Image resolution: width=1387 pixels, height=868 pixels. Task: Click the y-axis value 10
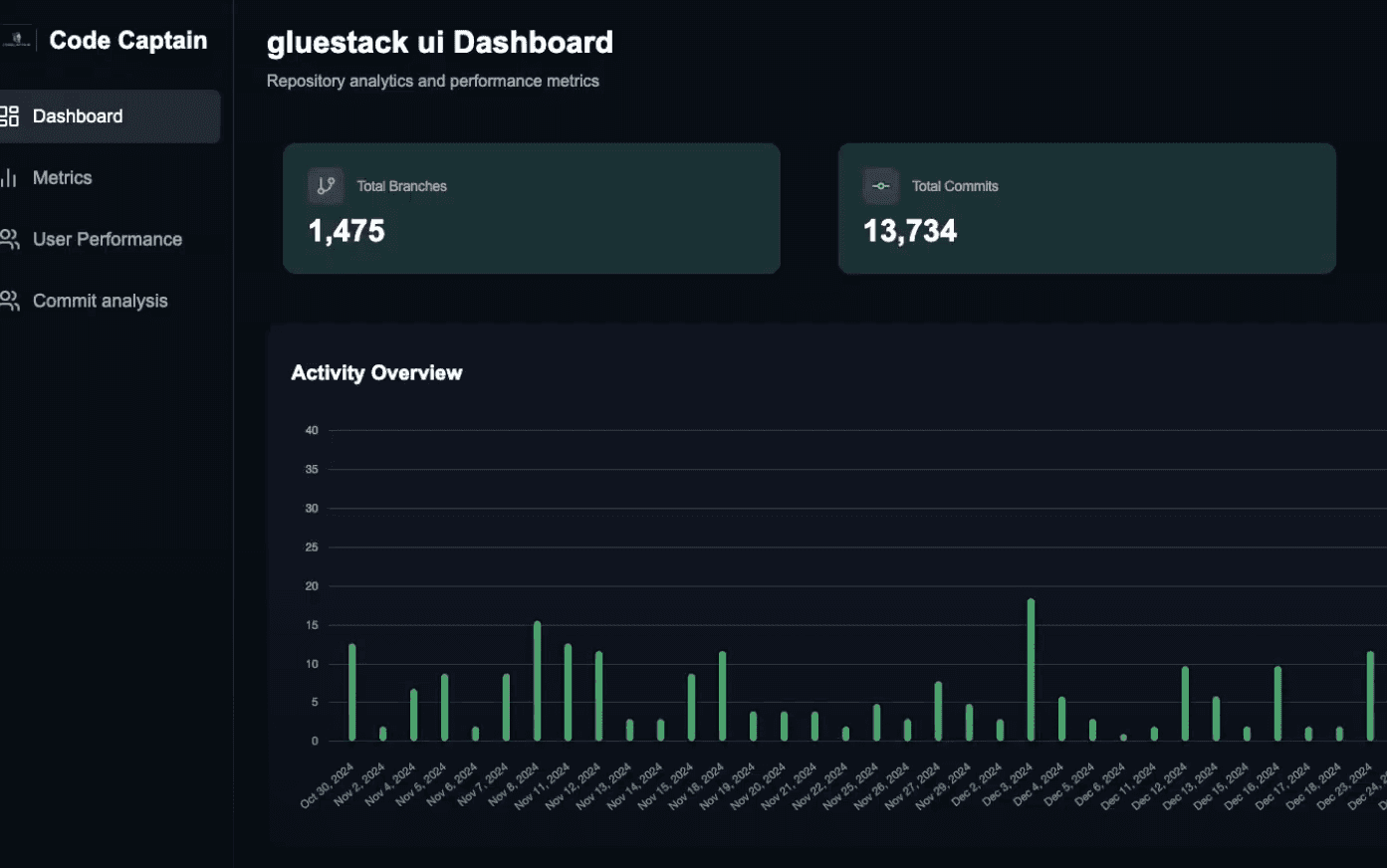(x=312, y=664)
